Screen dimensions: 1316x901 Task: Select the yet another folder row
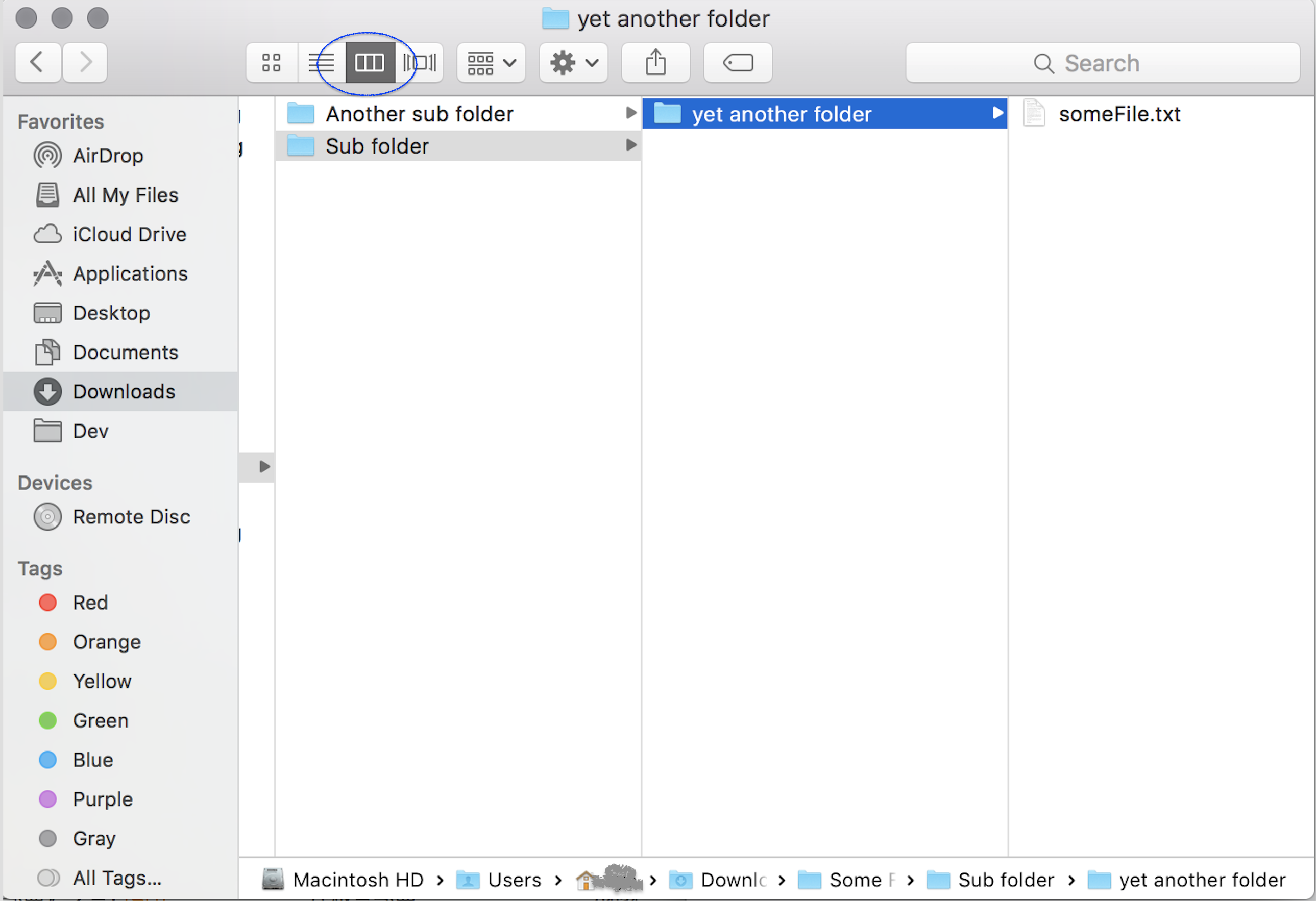[x=824, y=114]
